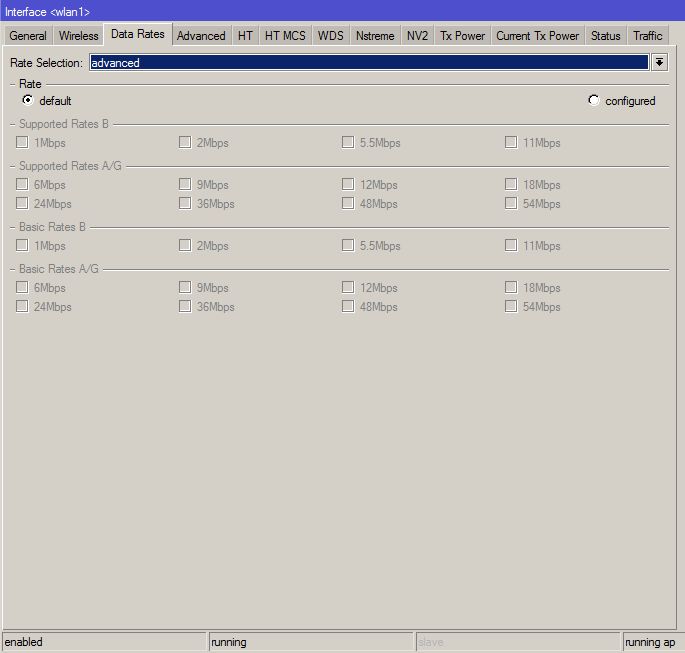Tick 48Mbps under Basic Rates A/G
The height and width of the screenshot is (653, 685).
coord(348,307)
